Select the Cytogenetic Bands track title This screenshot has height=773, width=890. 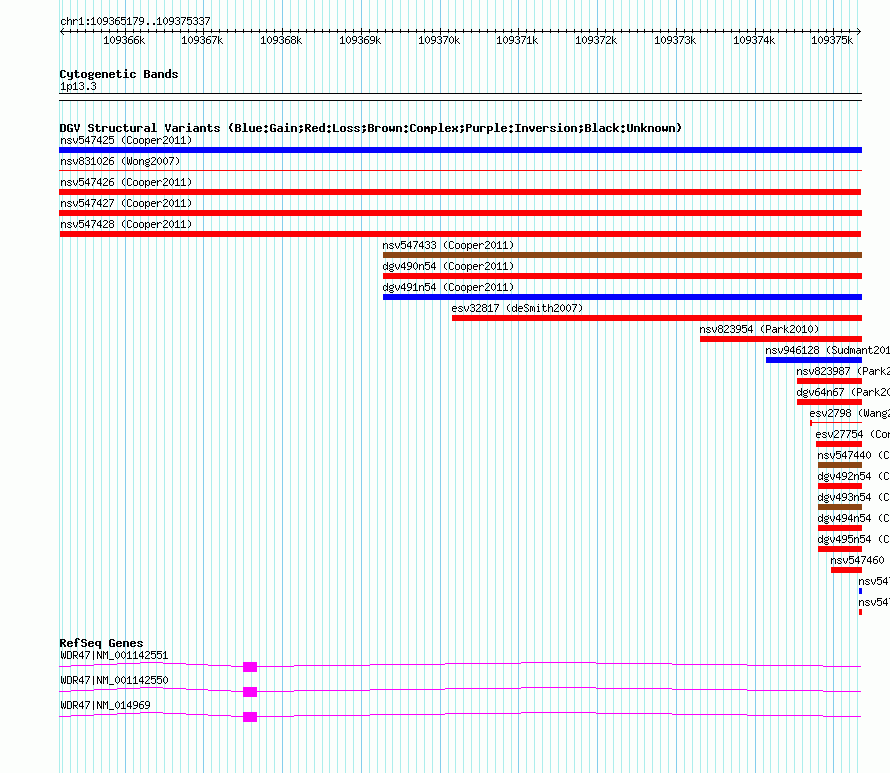[x=119, y=74]
